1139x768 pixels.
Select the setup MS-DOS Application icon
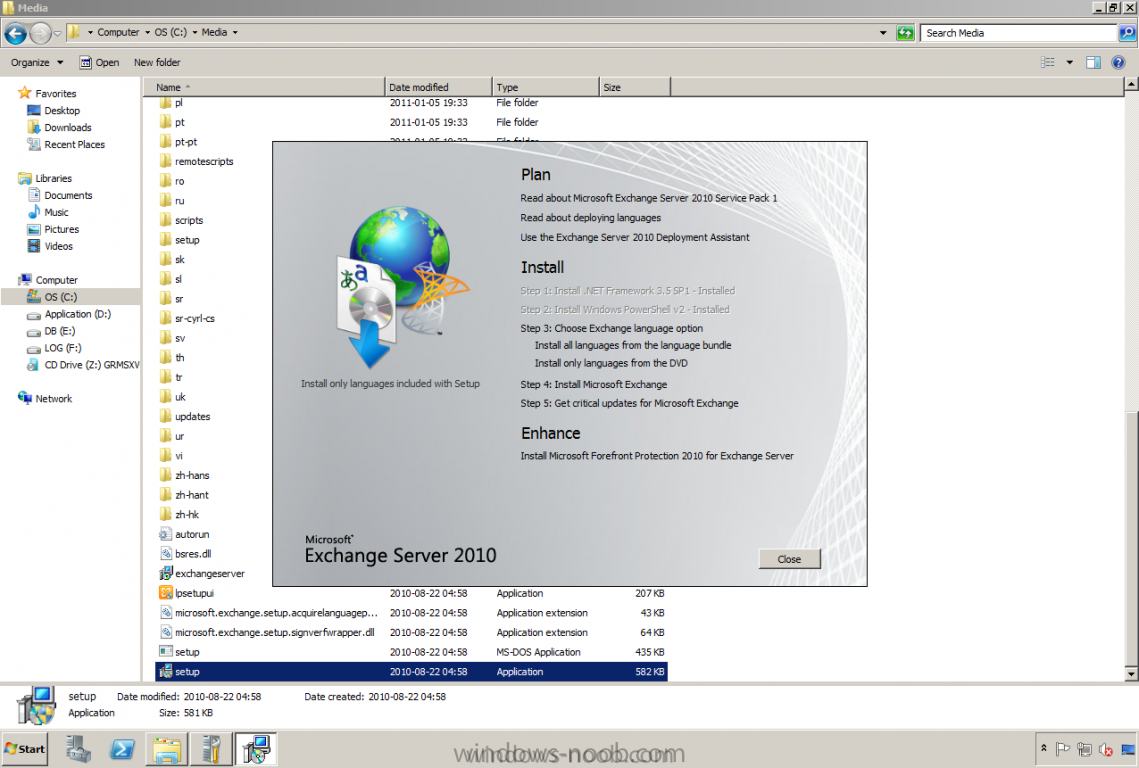coord(166,651)
